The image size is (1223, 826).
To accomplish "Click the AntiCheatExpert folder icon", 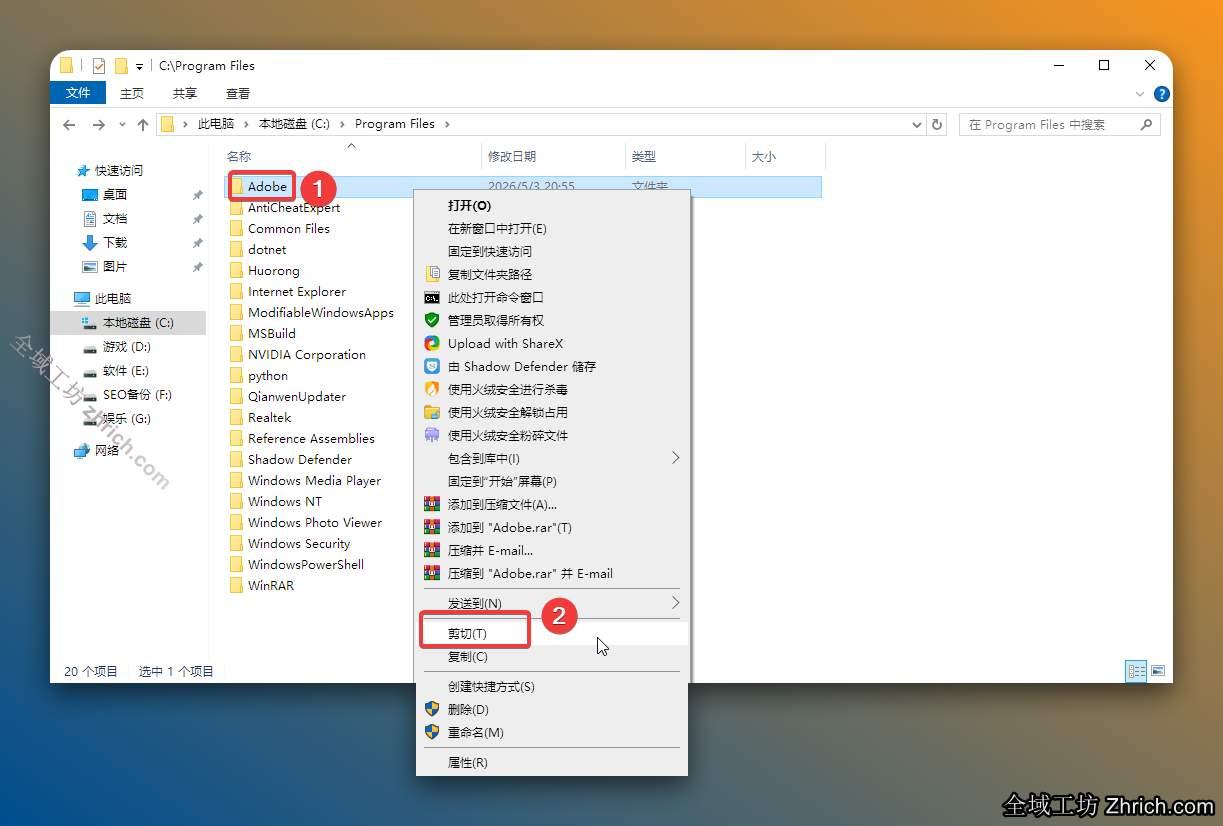I will 237,208.
